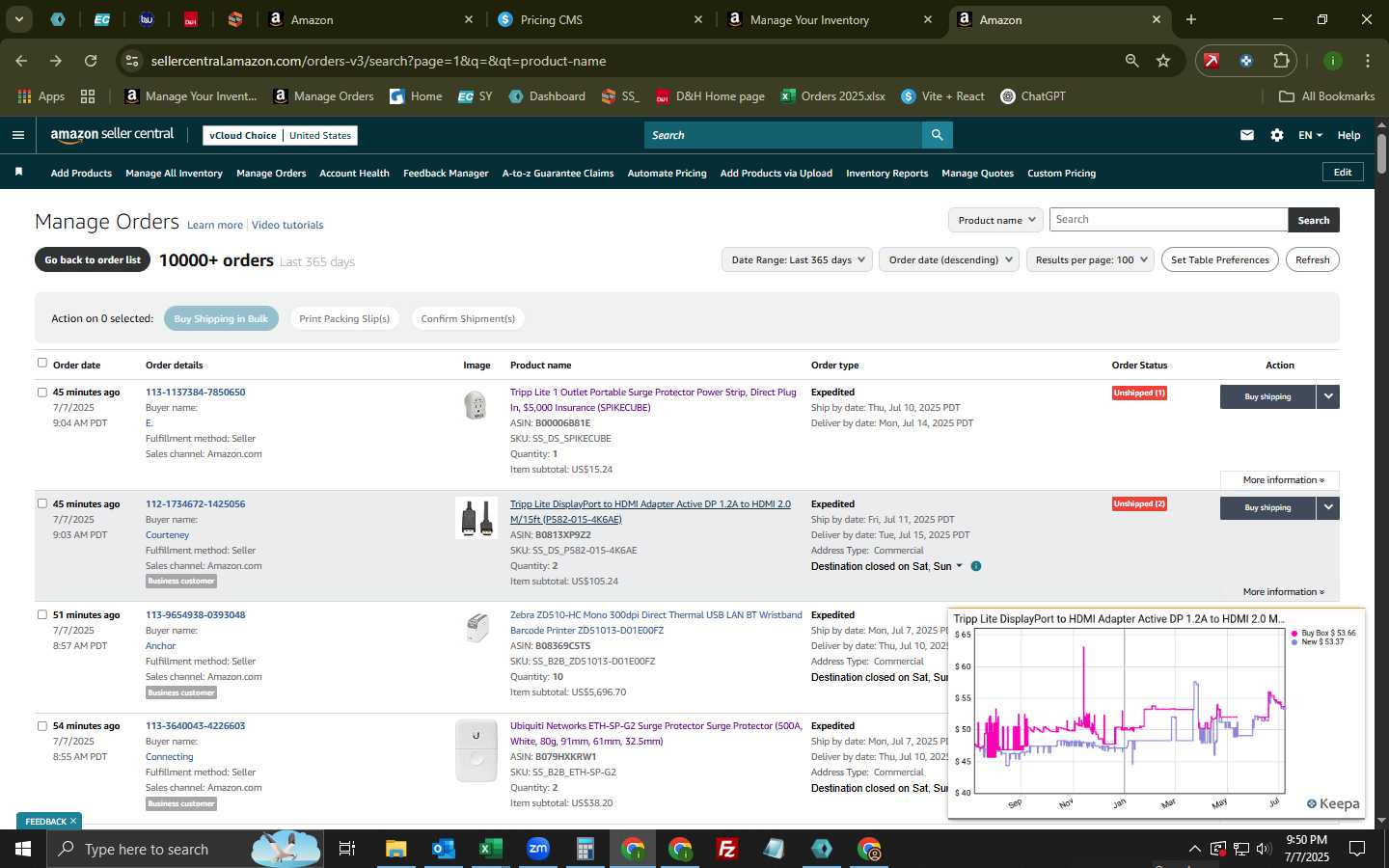Screen dimensions: 1389x868
Task: Open the Task View icon
Action: coord(347,849)
